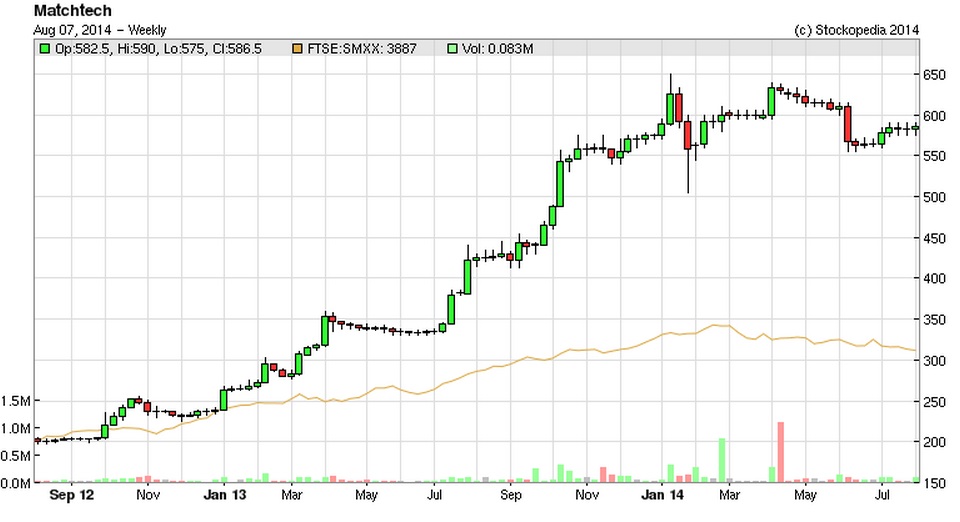The image size is (960, 522).
Task: Click the '(c) Stockopedia 2014' copyright text
Action: [857, 29]
